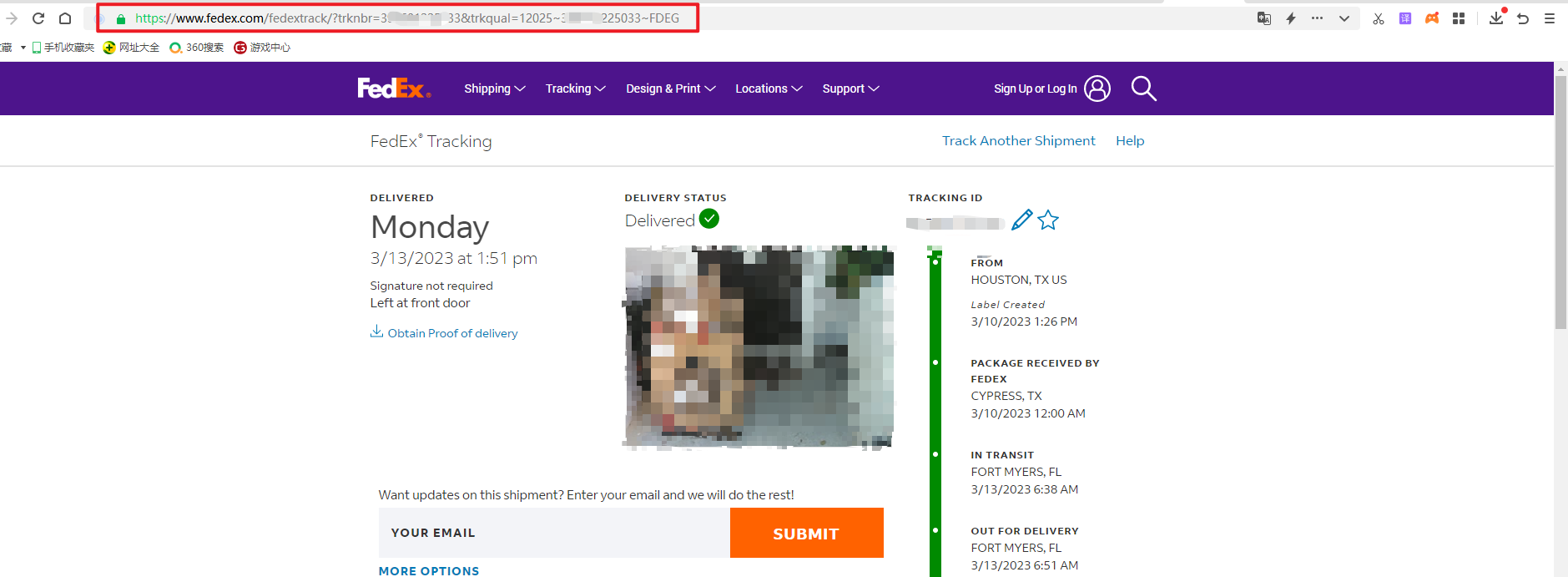Click Sign Up or Log In
Viewport: 1568px width, 577px height.
point(1036,89)
